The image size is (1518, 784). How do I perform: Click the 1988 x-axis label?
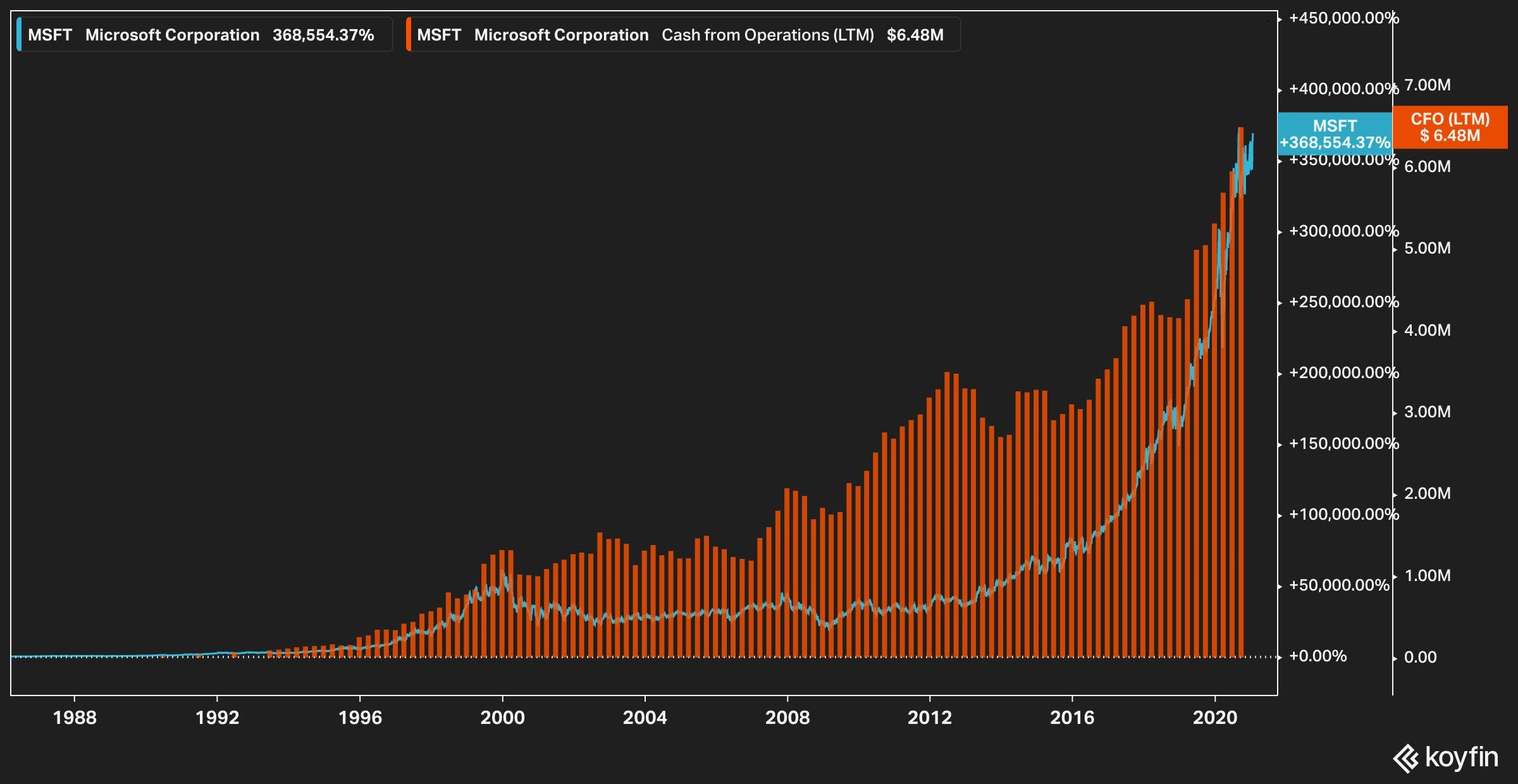(75, 718)
